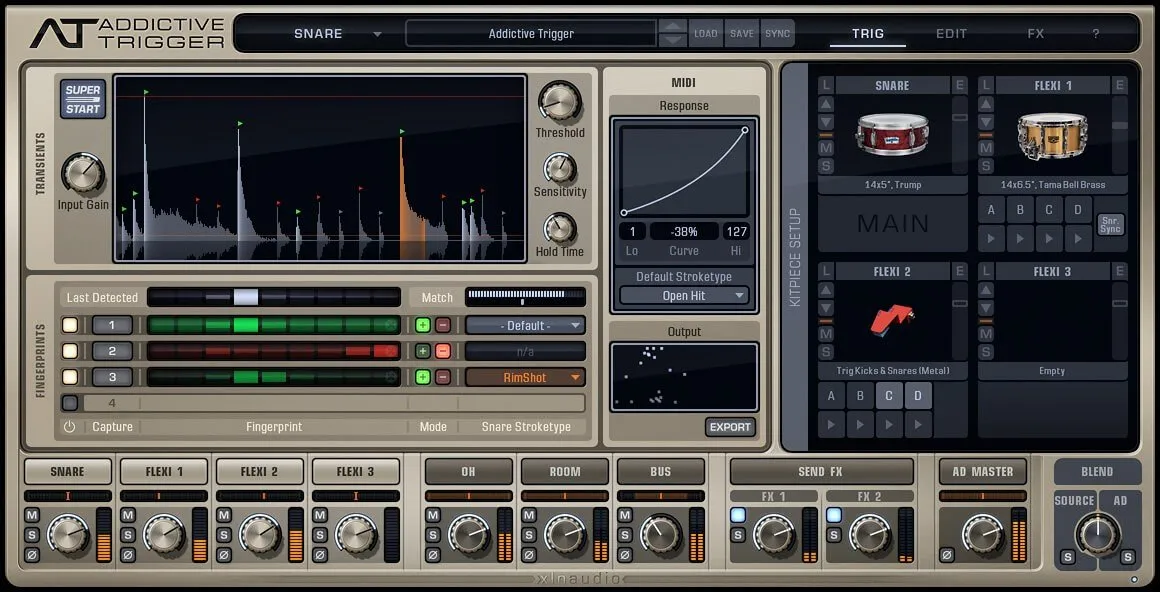This screenshot has height=592, width=1160.
Task: Click the L icon on the Flexi 3 kitpiece
Action: 988,270
